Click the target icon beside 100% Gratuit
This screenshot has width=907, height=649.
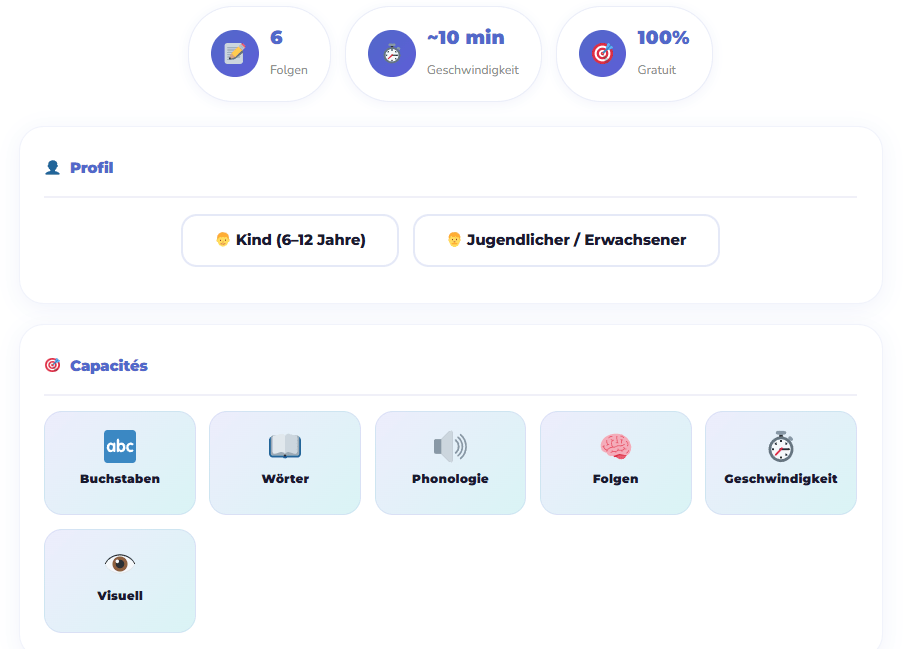[x=602, y=54]
